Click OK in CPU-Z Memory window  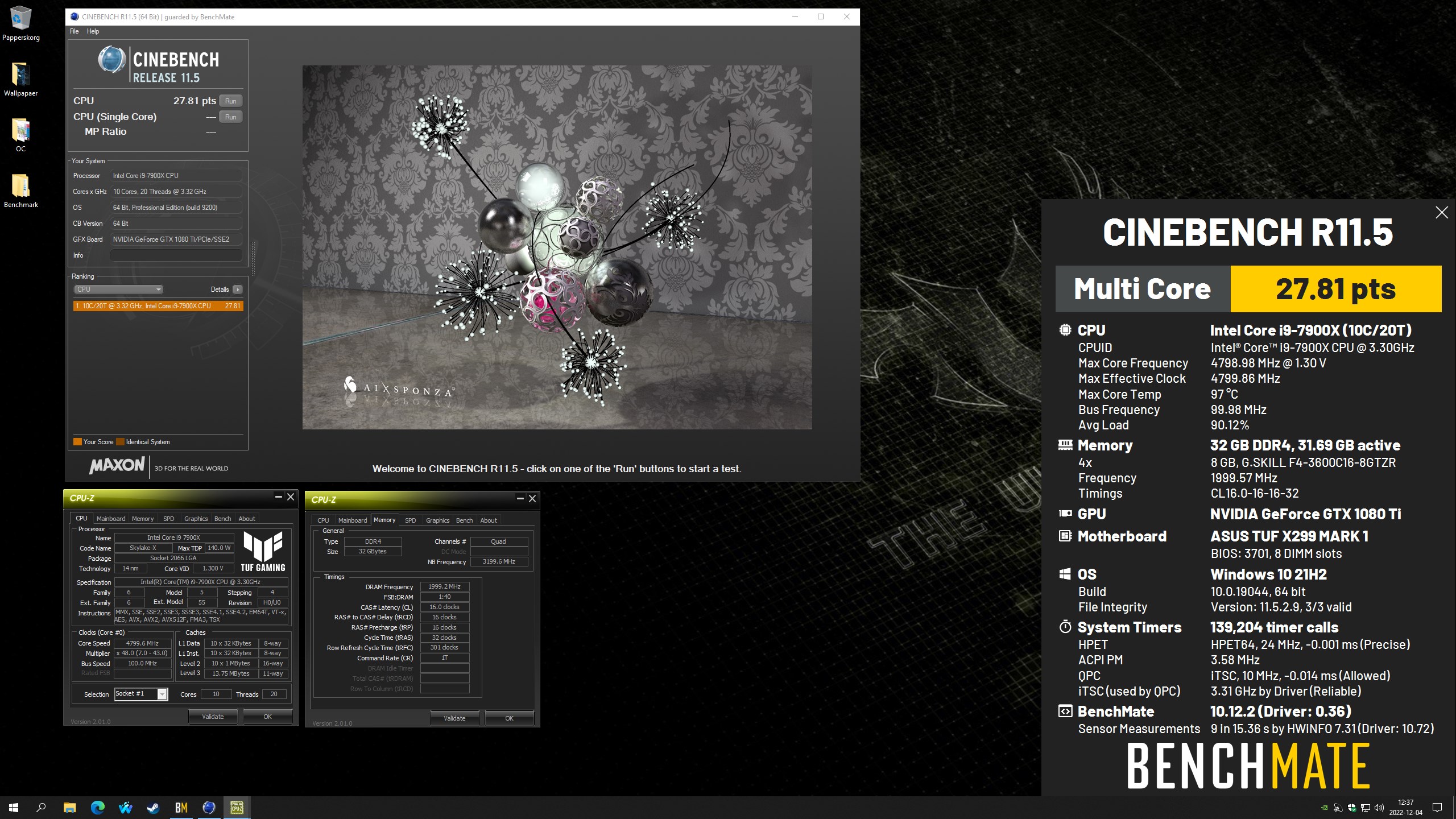click(x=509, y=718)
